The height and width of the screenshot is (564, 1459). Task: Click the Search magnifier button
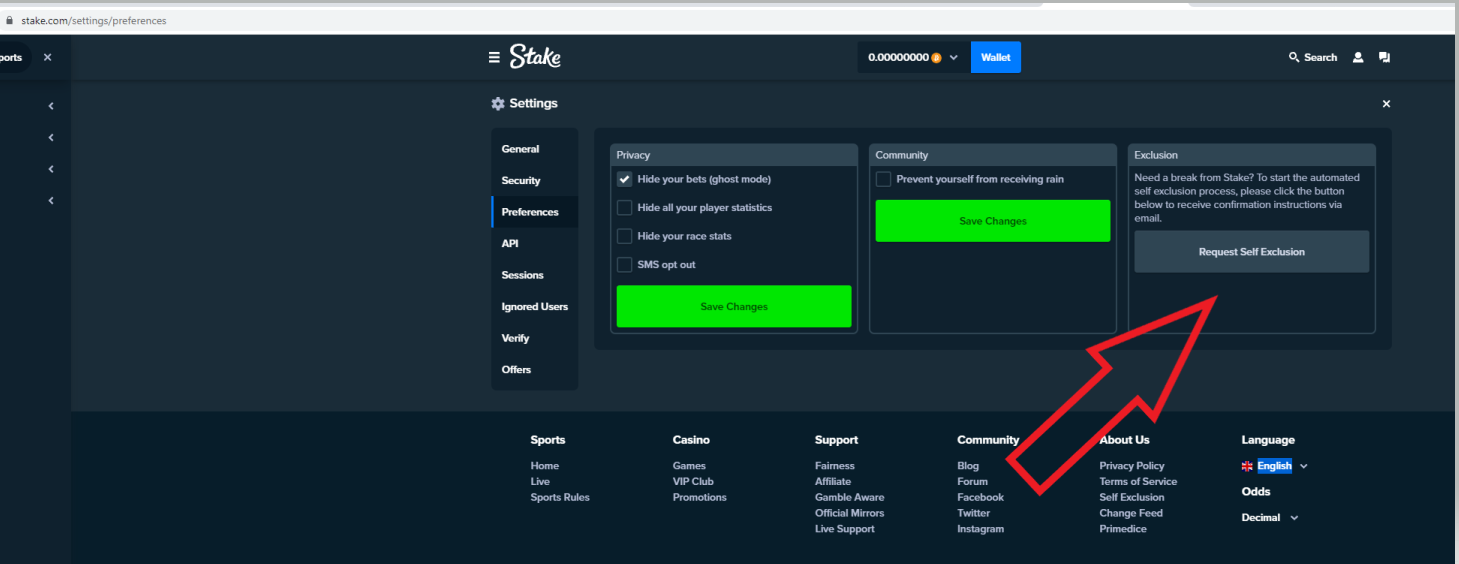(1313, 58)
